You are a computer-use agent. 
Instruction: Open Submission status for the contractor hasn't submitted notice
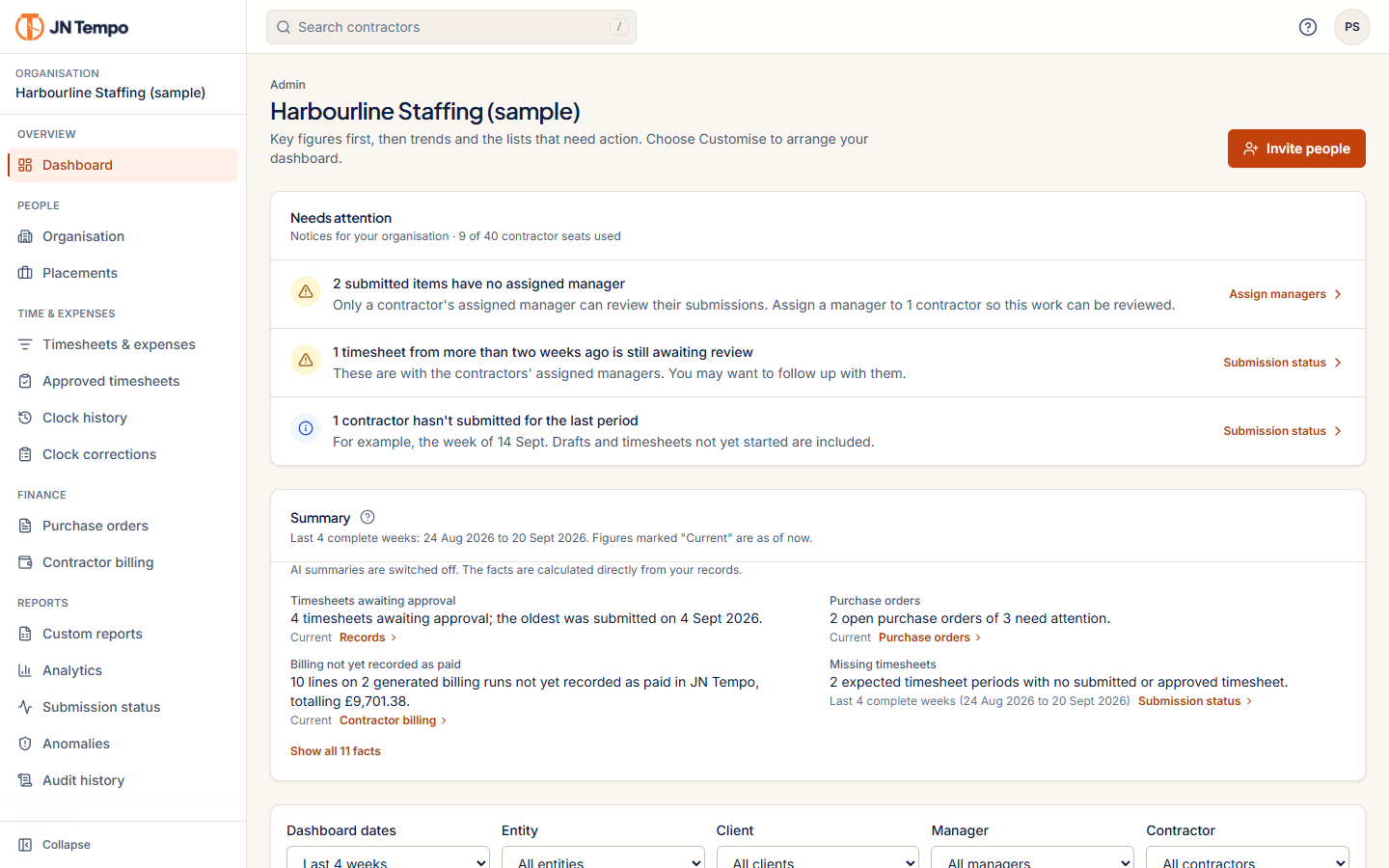pyautogui.click(x=1283, y=431)
